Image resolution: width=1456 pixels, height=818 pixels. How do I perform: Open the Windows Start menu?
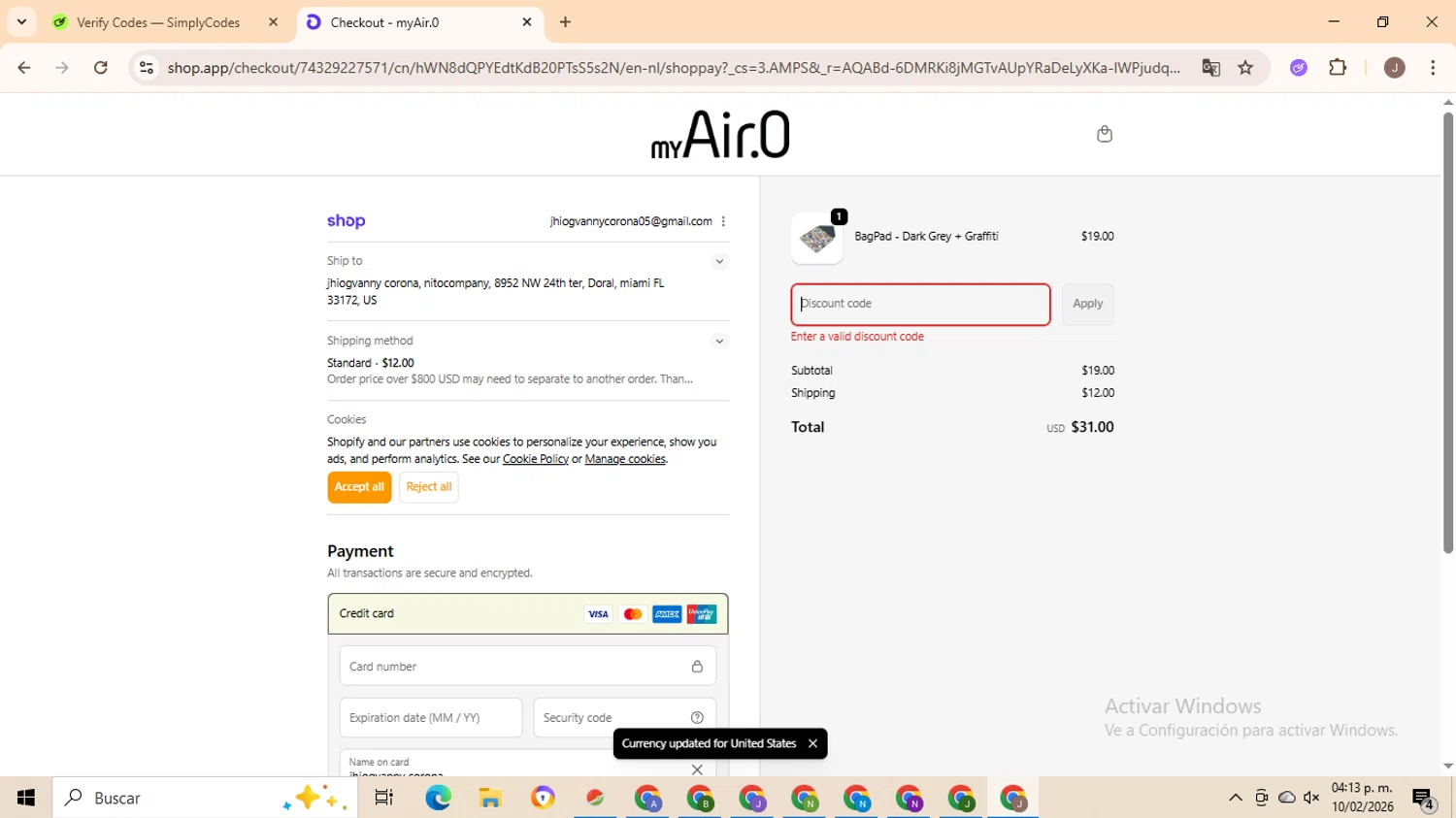[x=25, y=798]
